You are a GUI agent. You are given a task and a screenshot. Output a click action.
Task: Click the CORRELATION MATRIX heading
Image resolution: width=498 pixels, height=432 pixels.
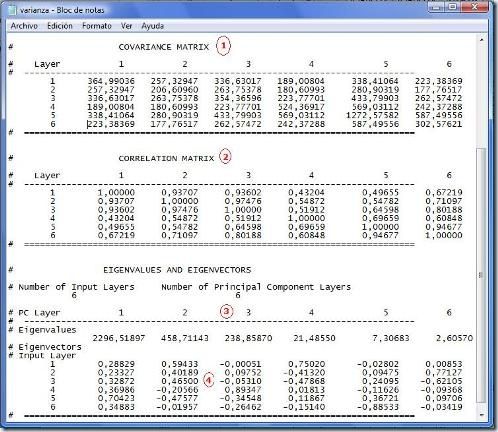[x=166, y=158]
